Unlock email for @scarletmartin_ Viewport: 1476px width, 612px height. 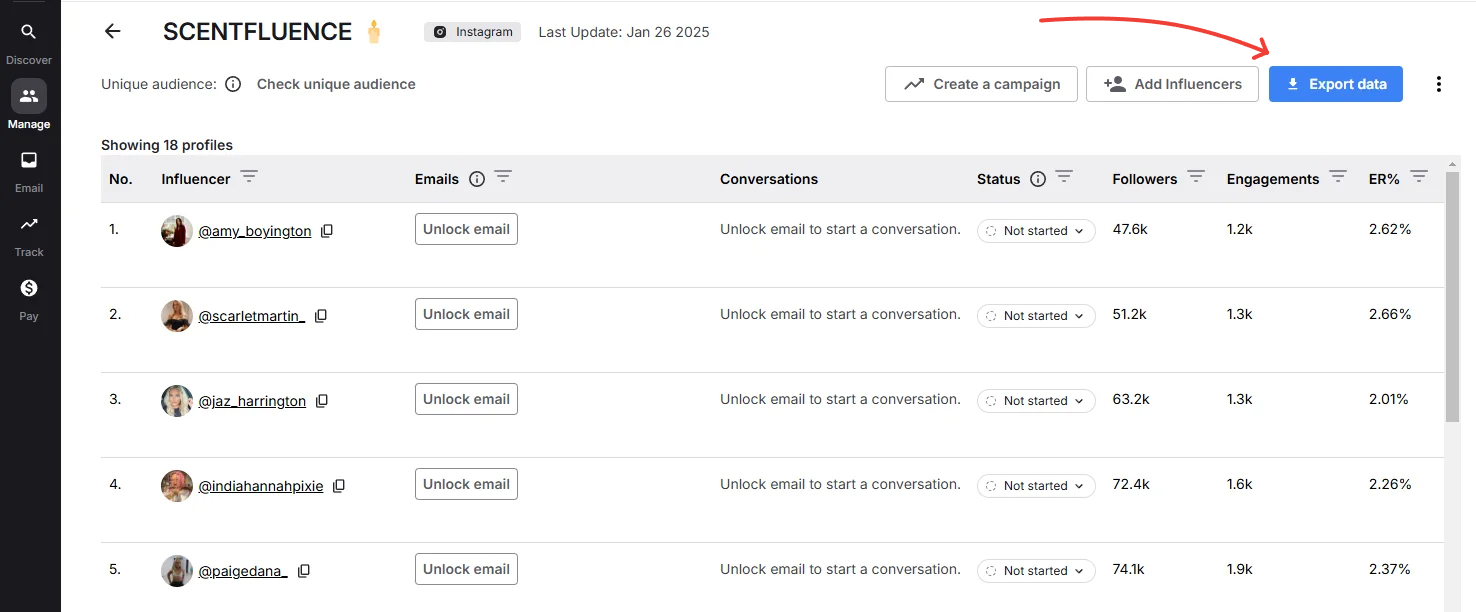(x=466, y=314)
